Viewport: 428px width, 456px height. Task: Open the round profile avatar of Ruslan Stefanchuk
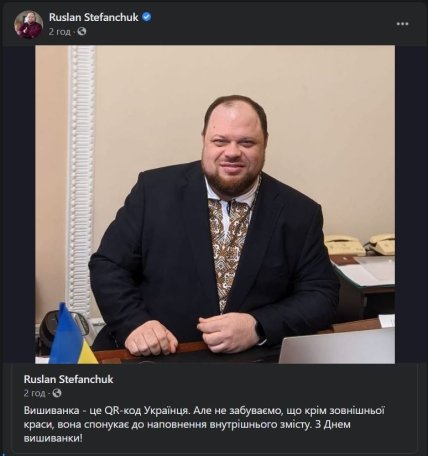coord(28,24)
